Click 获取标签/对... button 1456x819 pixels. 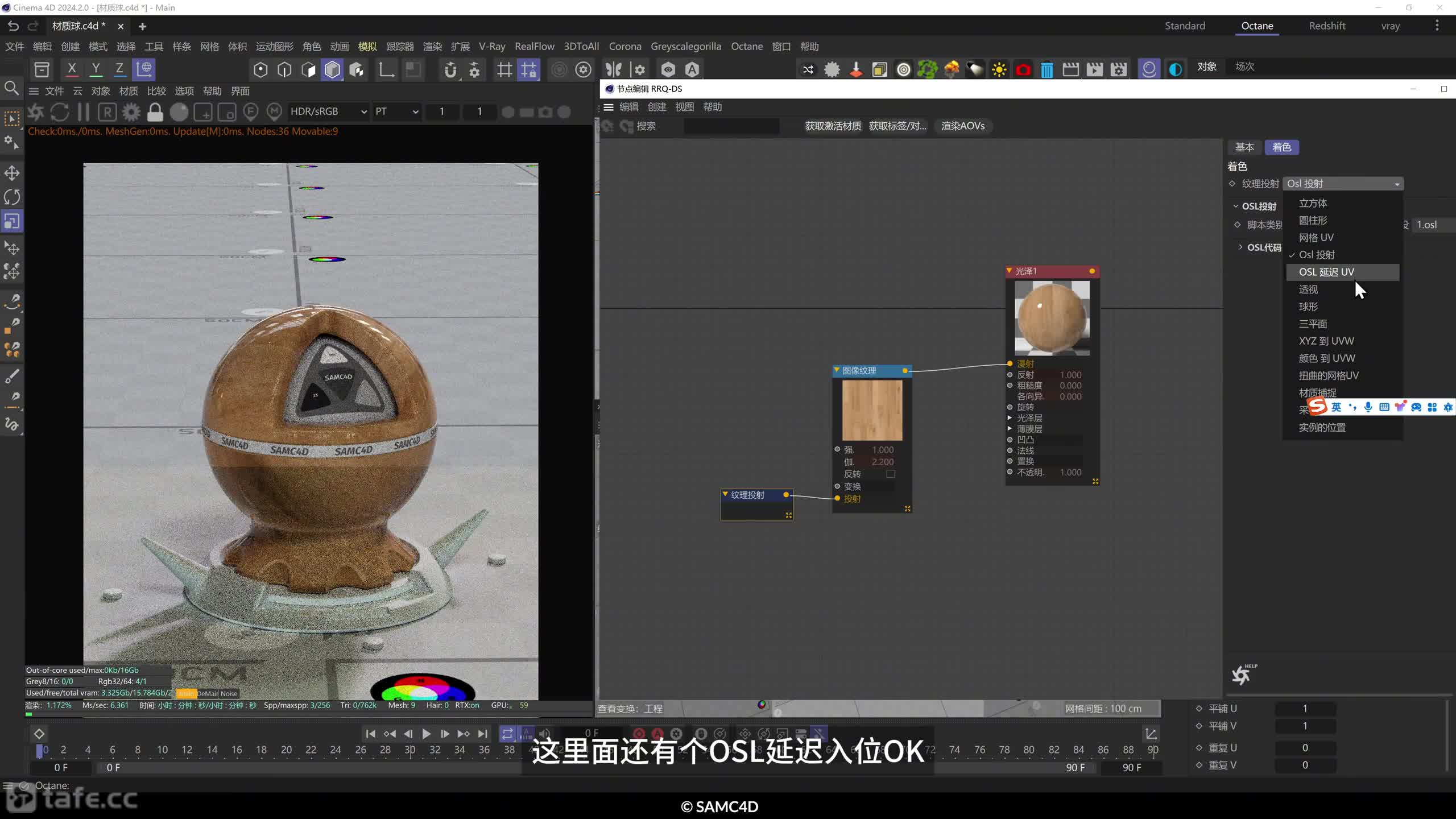(x=897, y=126)
